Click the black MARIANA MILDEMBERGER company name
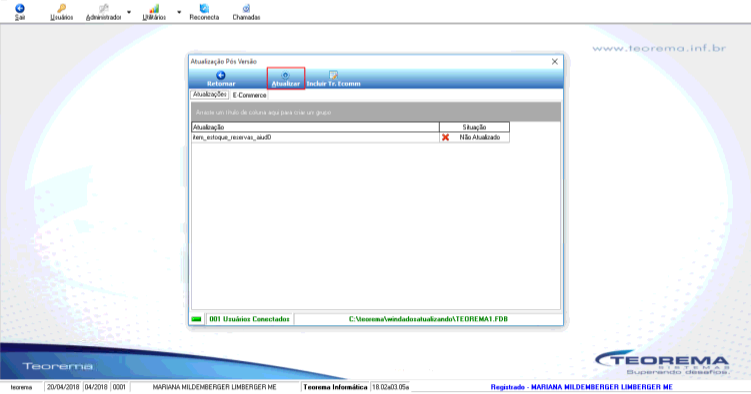751x394 pixels. tap(215, 387)
